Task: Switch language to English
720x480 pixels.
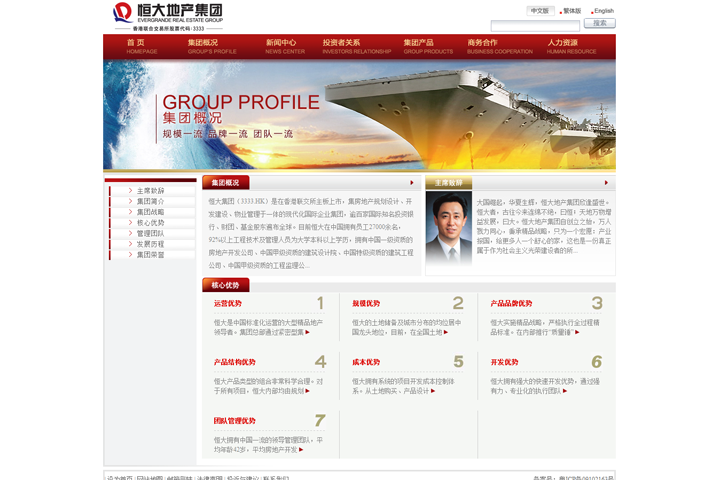Action: [603, 11]
